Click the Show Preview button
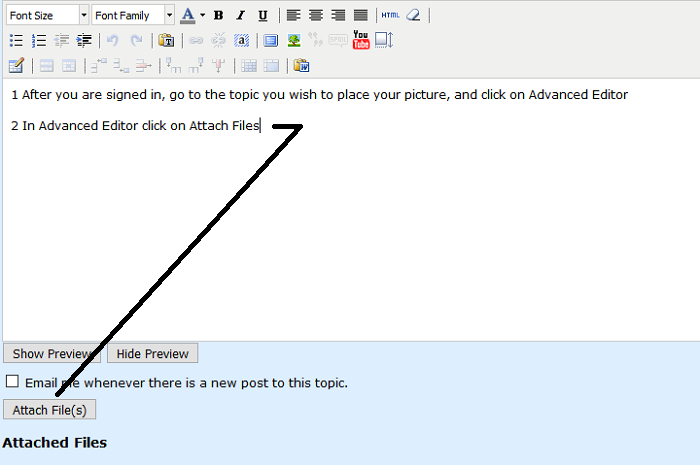The width and height of the screenshot is (700, 465). 52,353
